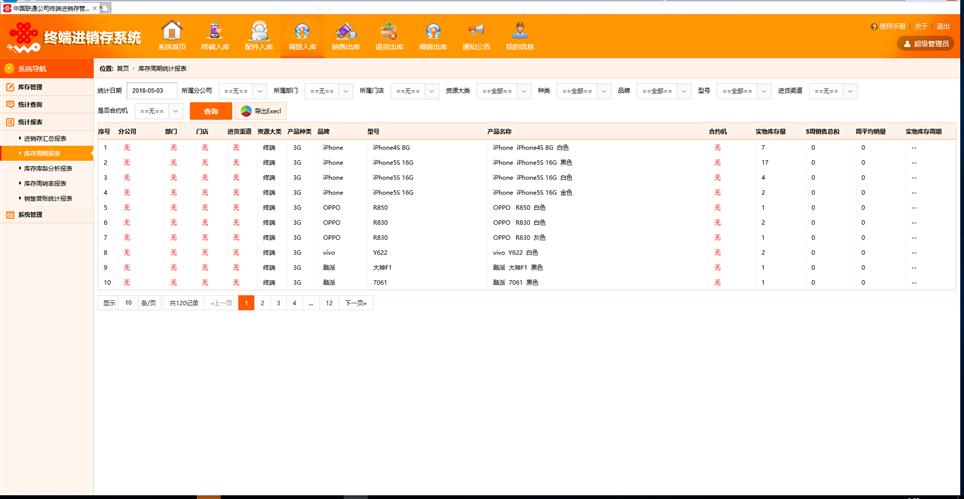964x499 pixels.
Task: Open 调拨出库 icon in top toolbar
Action: click(x=433, y=36)
